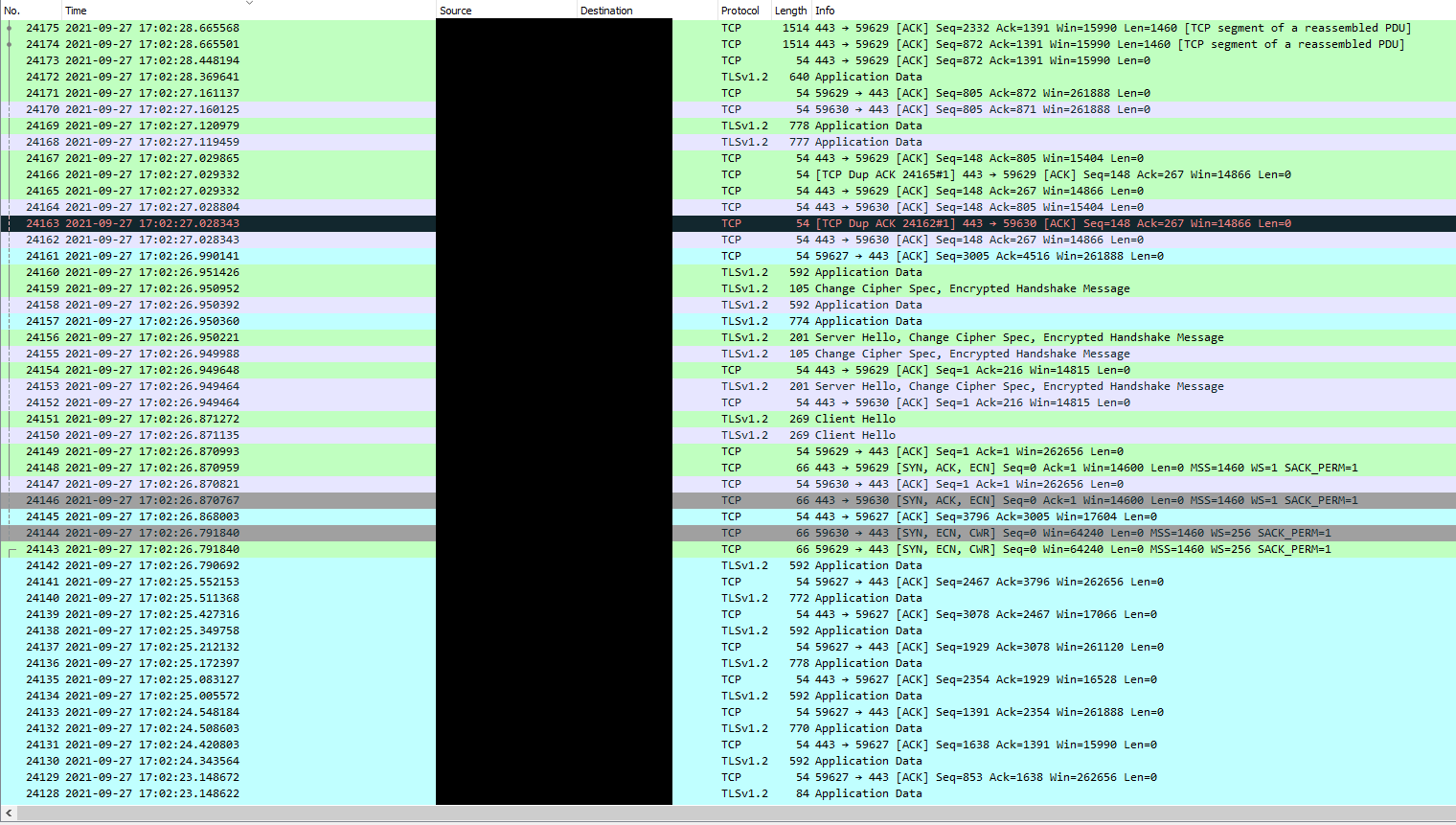The image size is (1456, 825).
Task: Select the Change Cipher Spec packet 24159
Action: (383, 288)
